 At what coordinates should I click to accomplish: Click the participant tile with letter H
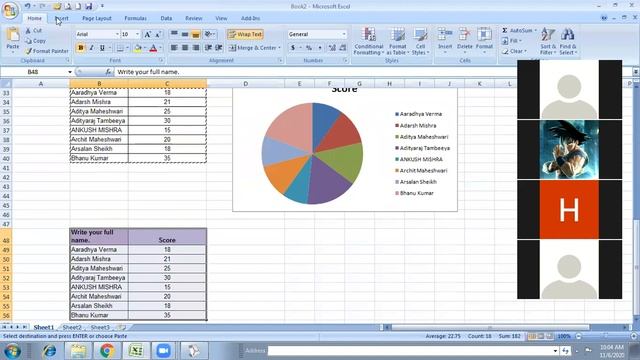[569, 210]
